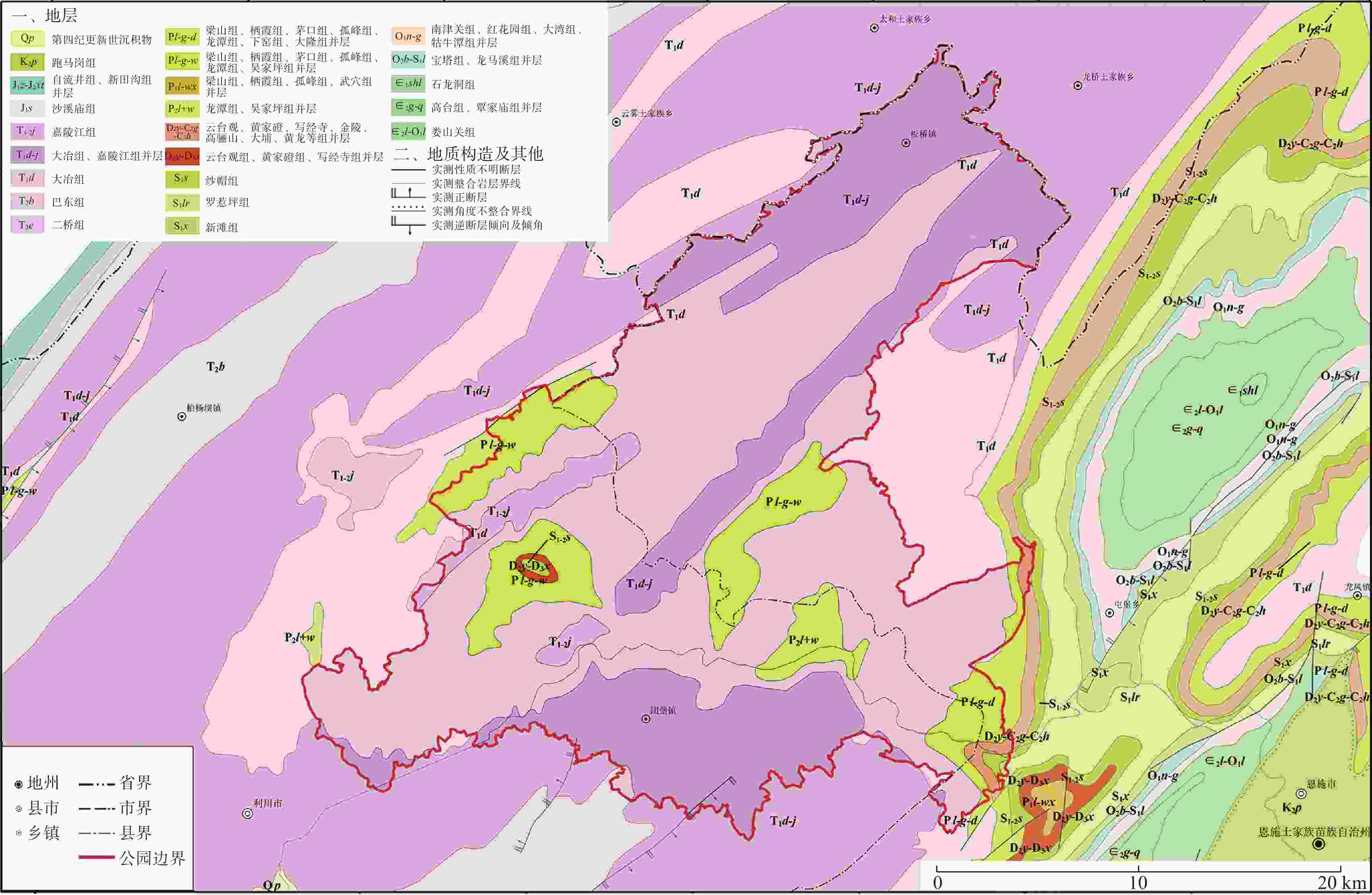Click the S₁x 新滩组 legend swatch
The image size is (1372, 895).
click(x=182, y=226)
